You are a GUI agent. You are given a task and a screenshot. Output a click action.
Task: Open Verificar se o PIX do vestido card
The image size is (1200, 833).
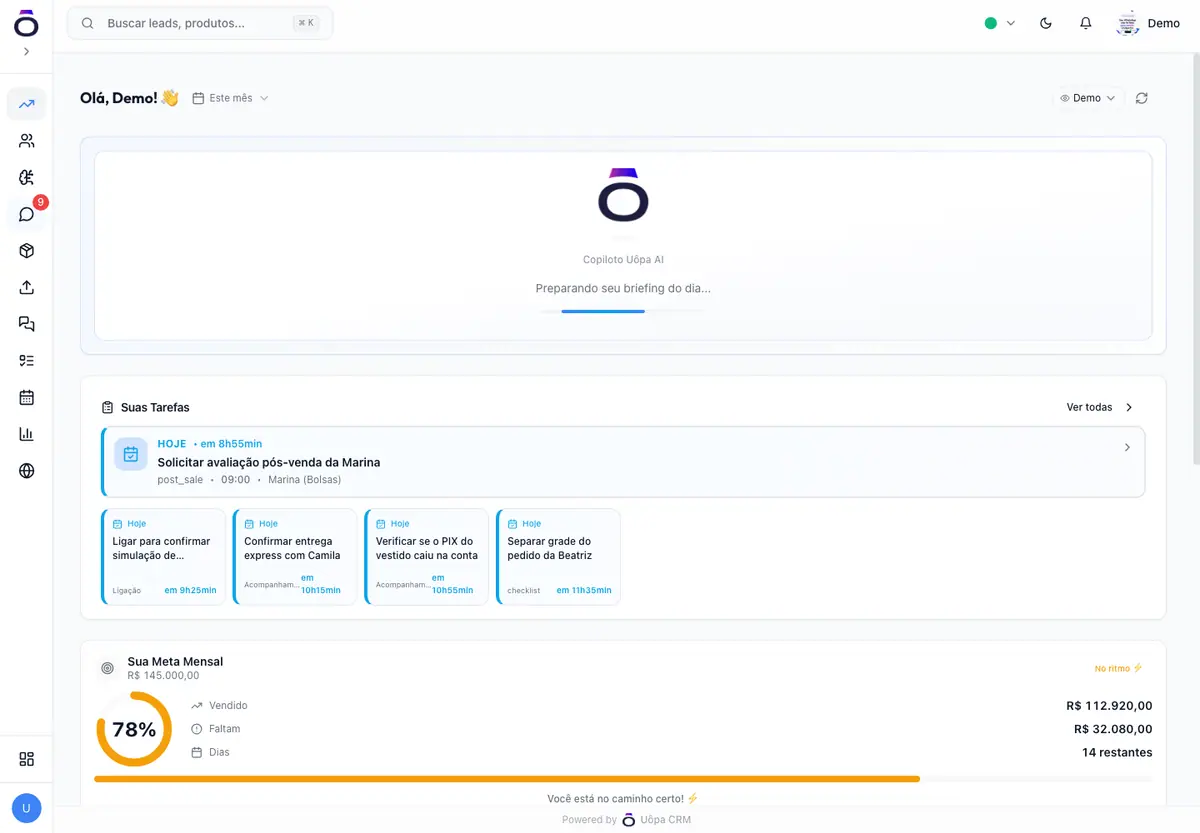426,557
